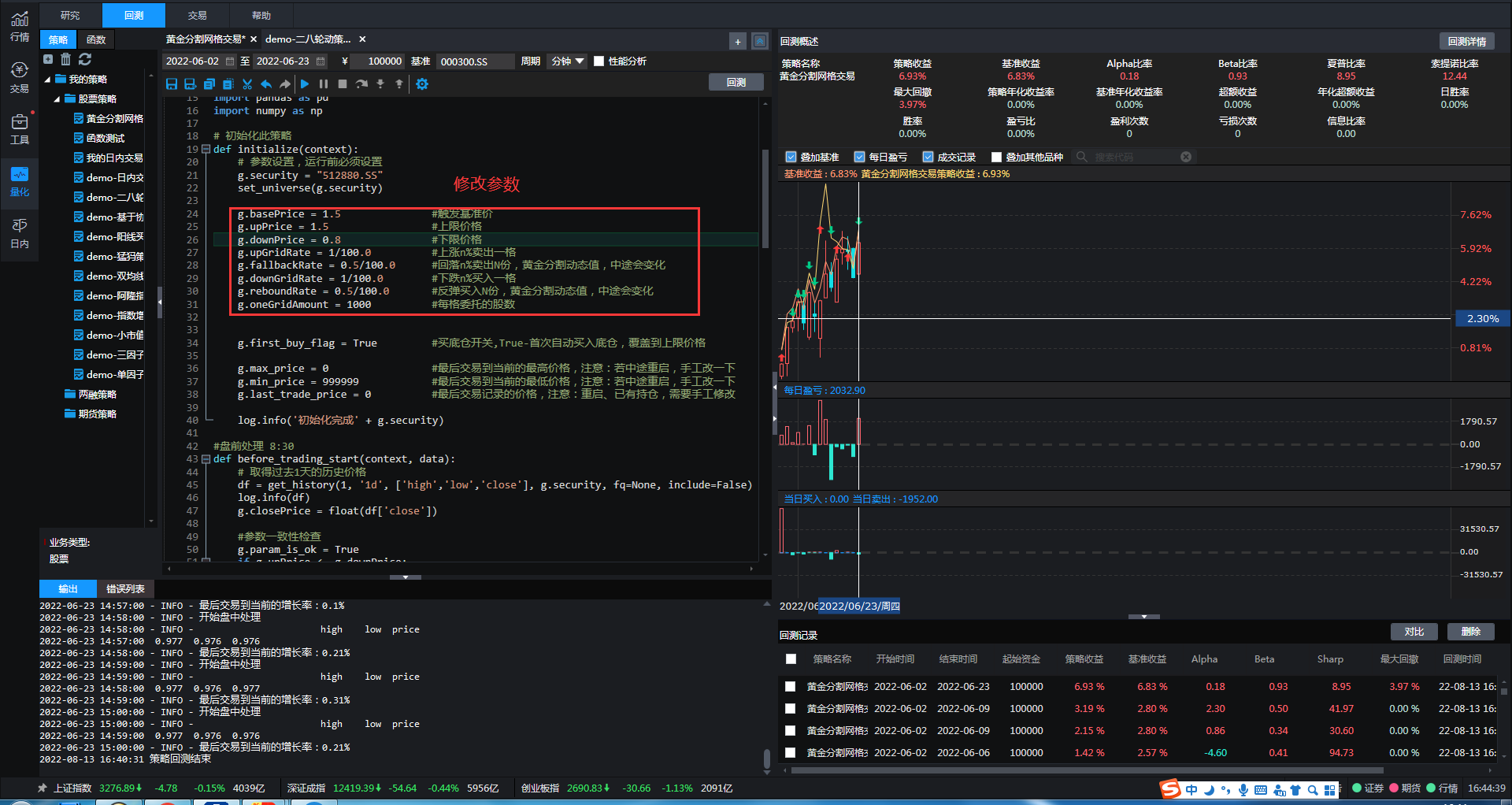
Task: Switch to the 交易 top tab
Action: pyautogui.click(x=197, y=15)
